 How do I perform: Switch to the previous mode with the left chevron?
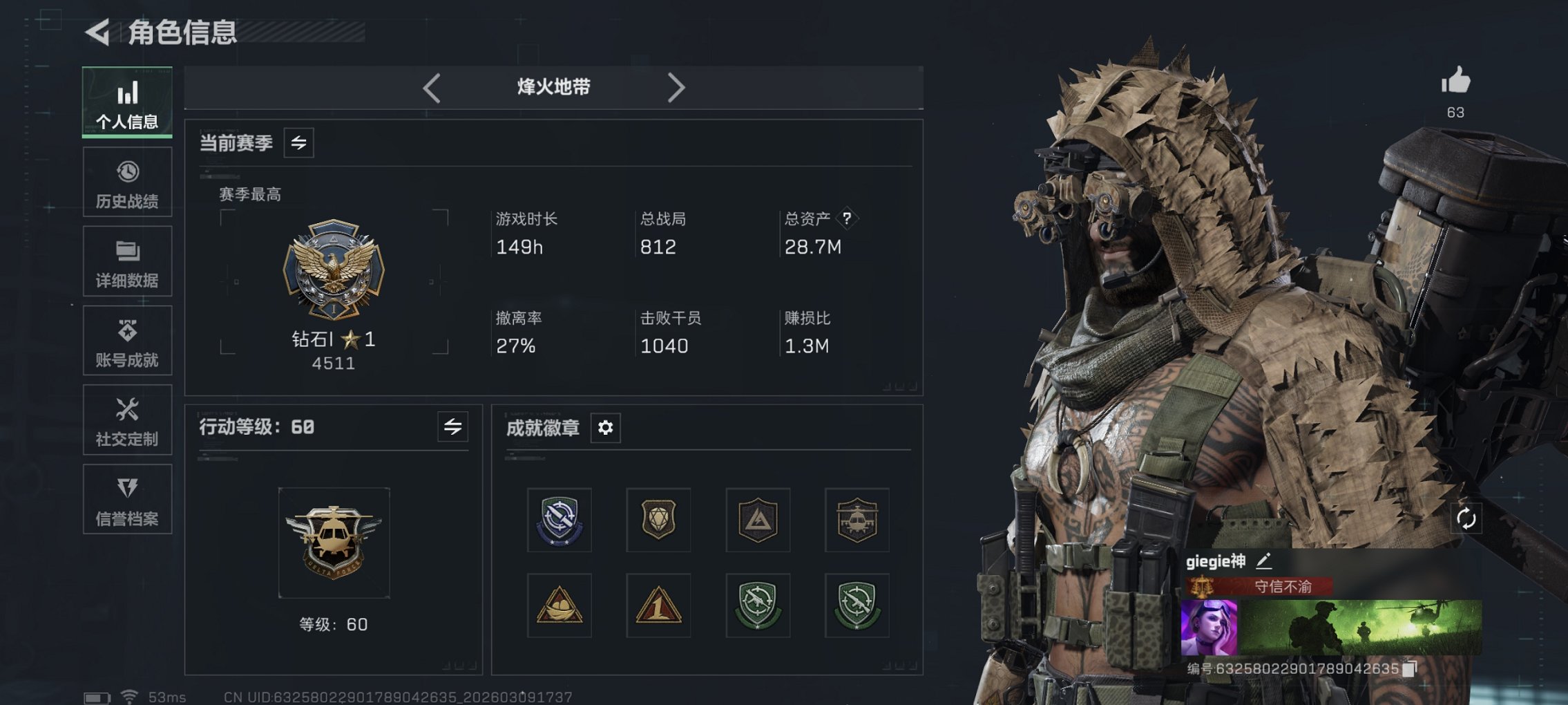(432, 88)
